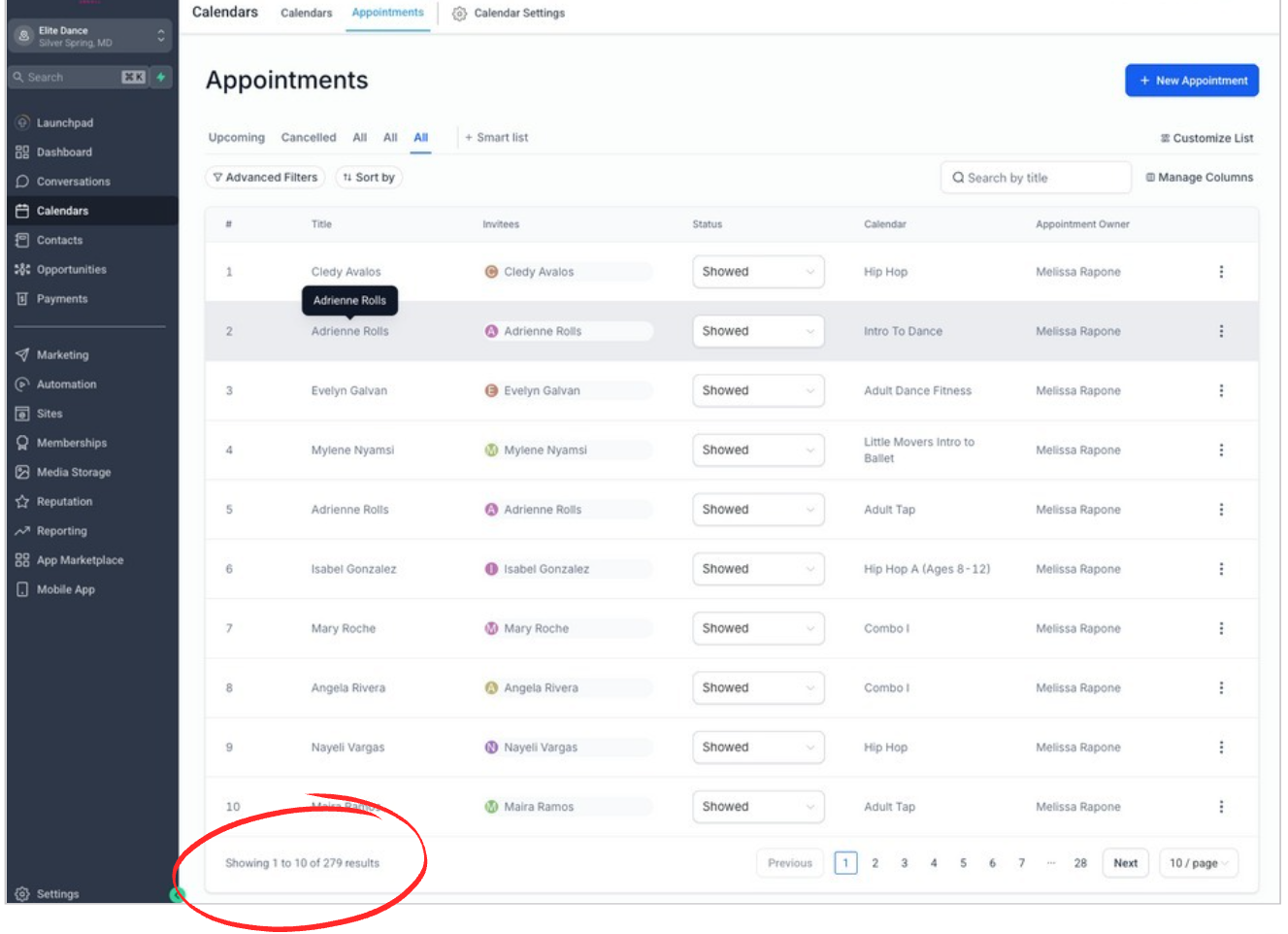The image size is (1288, 934).
Task: Open Reporting from the sidebar
Action: pyautogui.click(x=61, y=531)
